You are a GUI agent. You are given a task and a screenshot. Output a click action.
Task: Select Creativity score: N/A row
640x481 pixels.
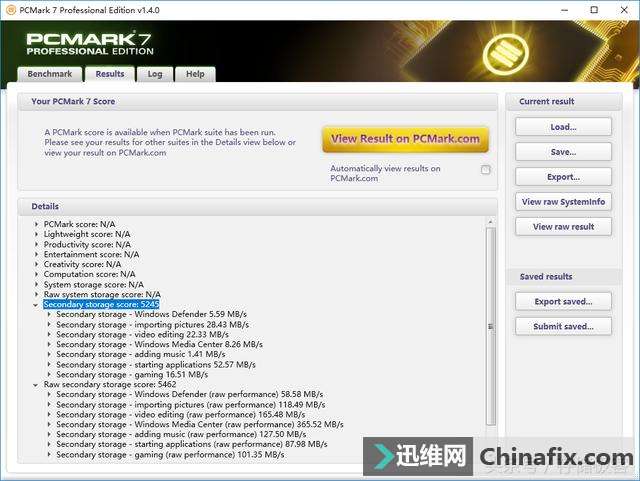click(82, 265)
